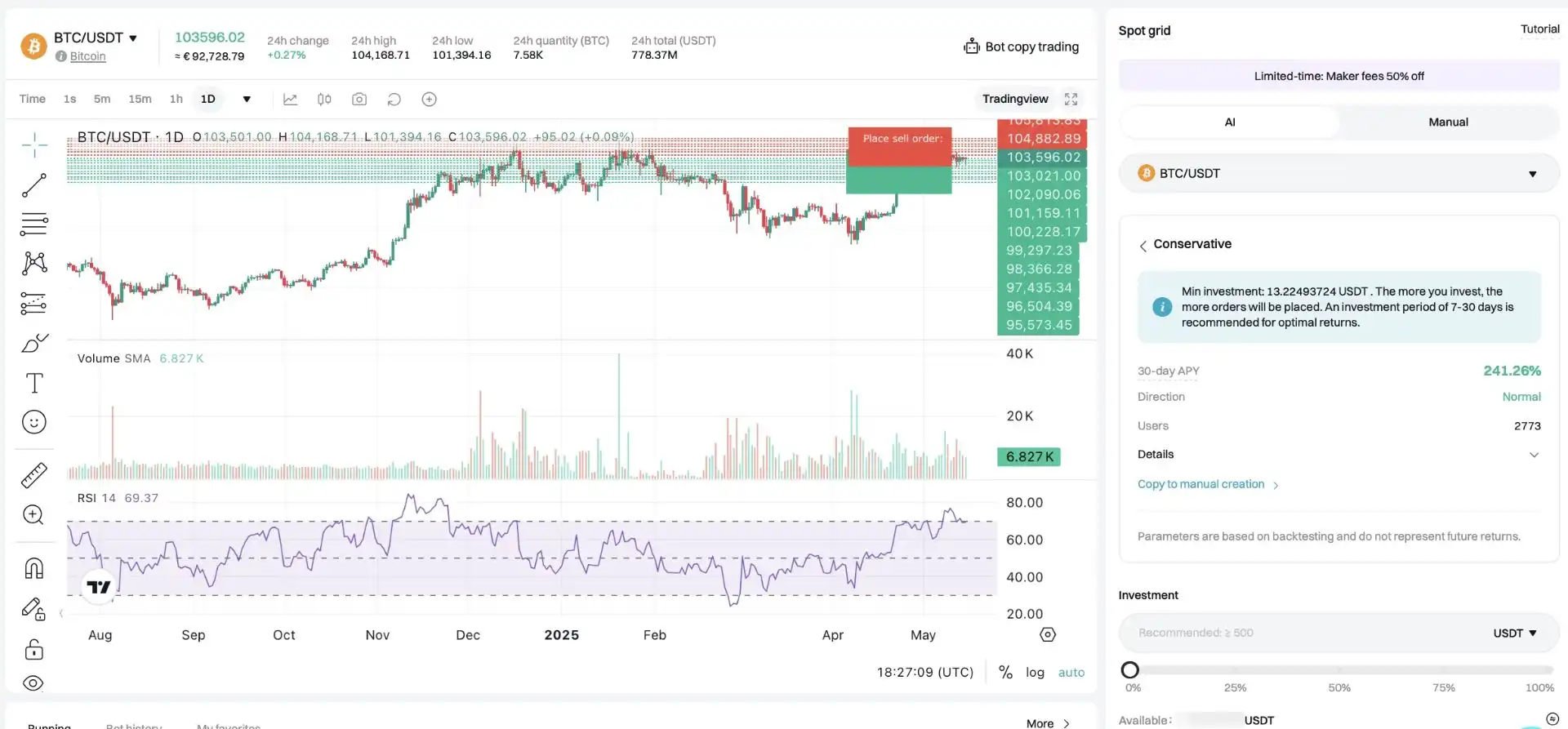Open the emoji sticker tool
The width and height of the screenshot is (1568, 729).
pyautogui.click(x=33, y=422)
